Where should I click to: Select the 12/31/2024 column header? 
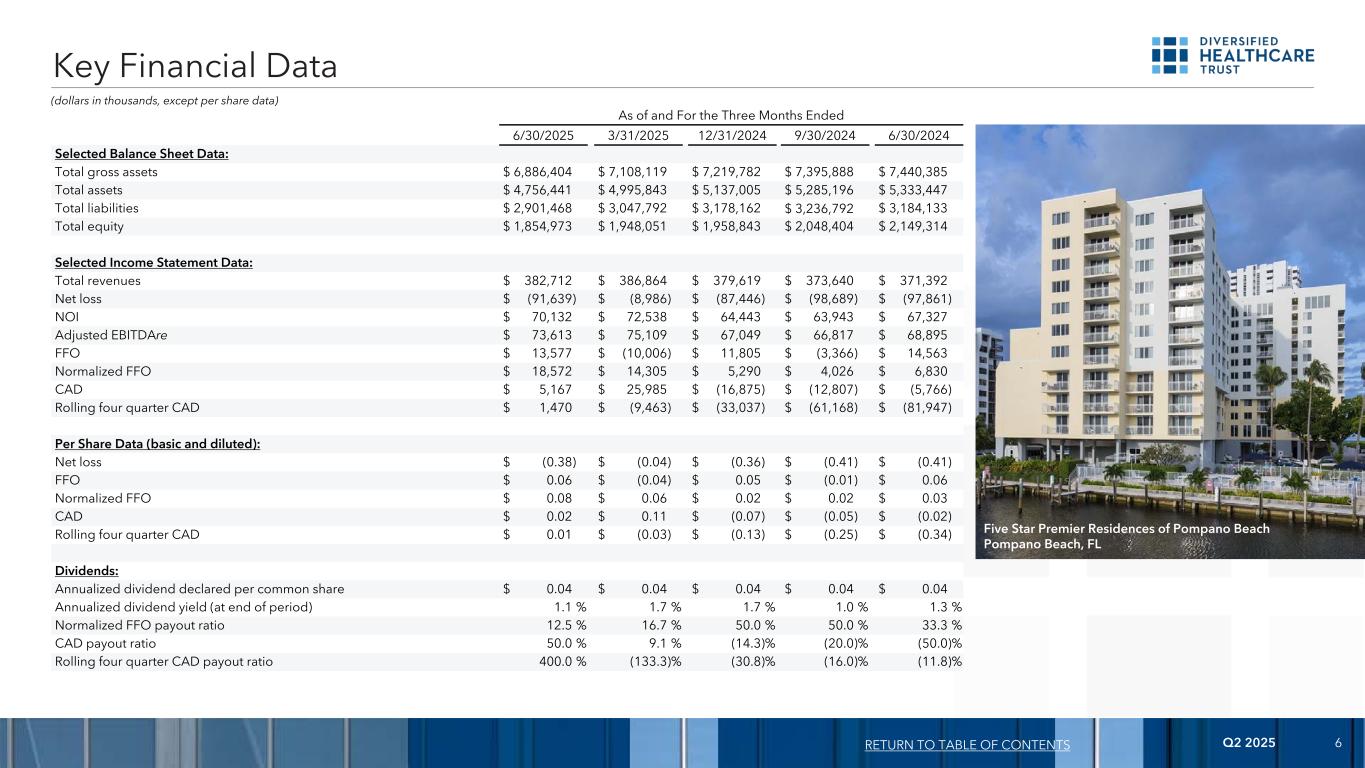[x=732, y=135]
